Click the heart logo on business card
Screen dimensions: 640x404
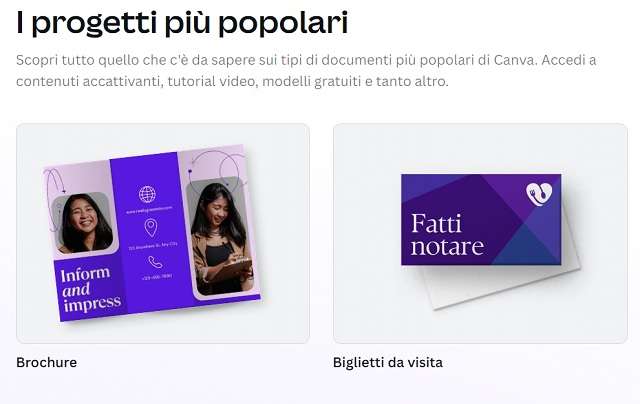(x=539, y=194)
